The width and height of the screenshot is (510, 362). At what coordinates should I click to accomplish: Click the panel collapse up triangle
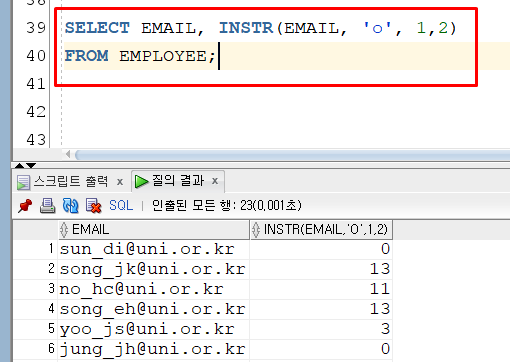coord(20,165)
